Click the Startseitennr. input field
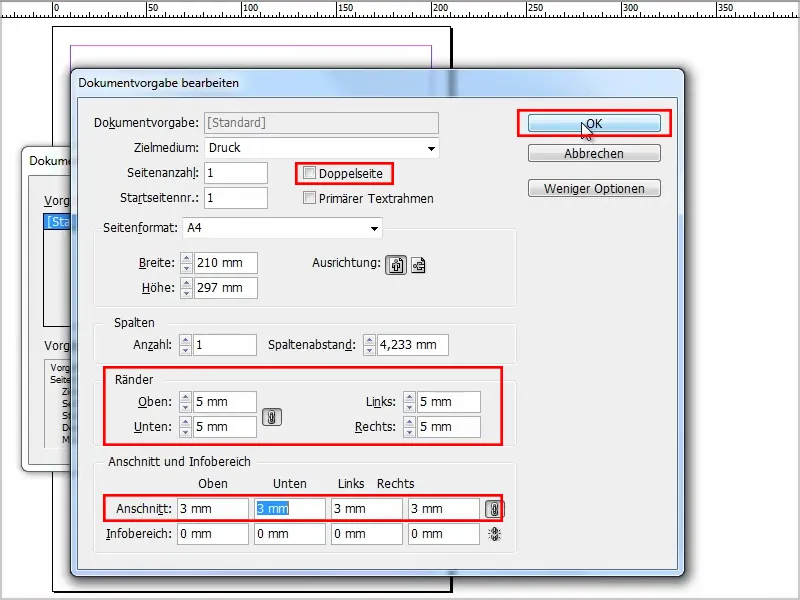Image resolution: width=800 pixels, height=600 pixels. 236,198
